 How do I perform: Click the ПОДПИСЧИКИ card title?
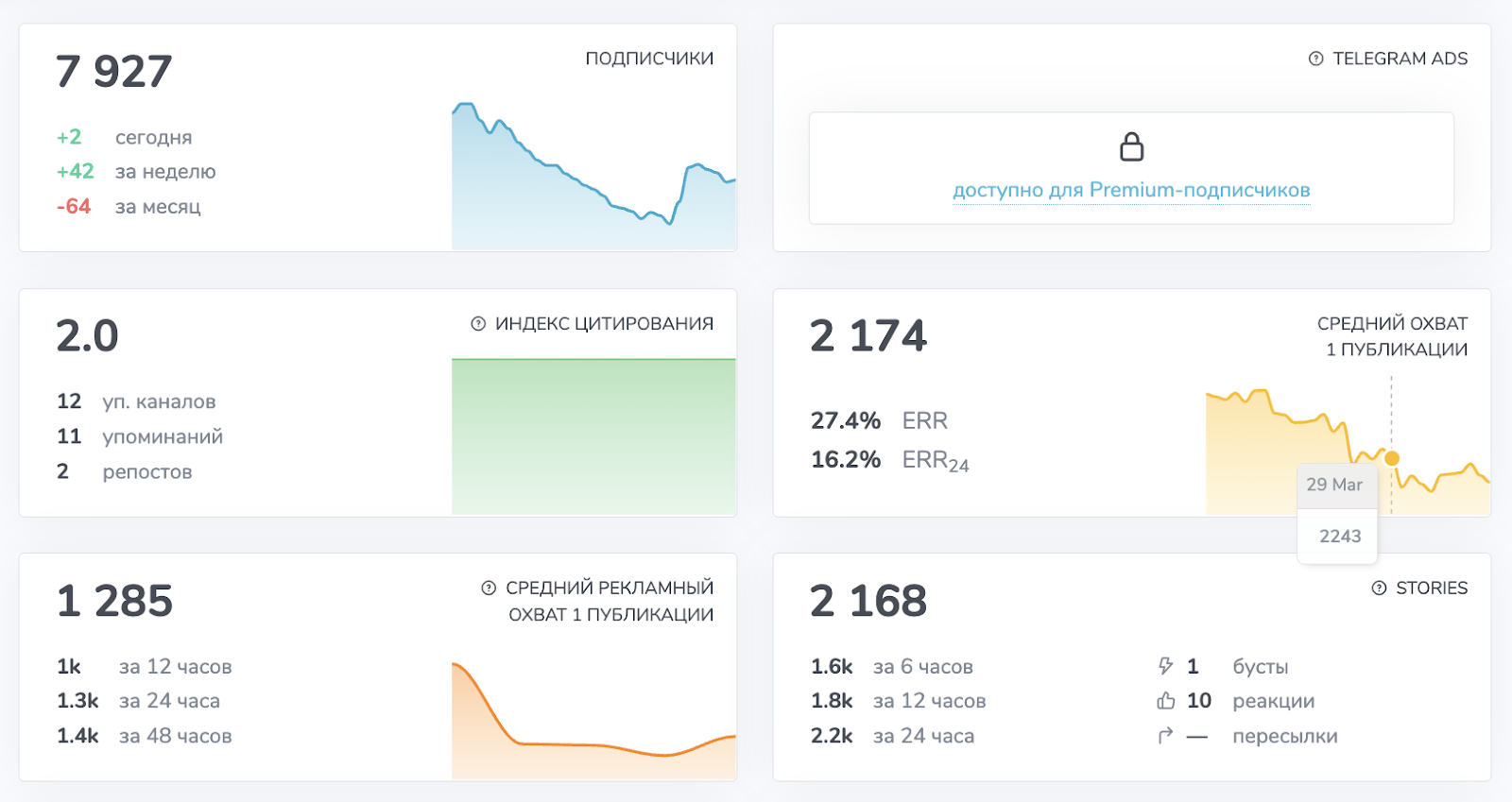[x=649, y=59]
